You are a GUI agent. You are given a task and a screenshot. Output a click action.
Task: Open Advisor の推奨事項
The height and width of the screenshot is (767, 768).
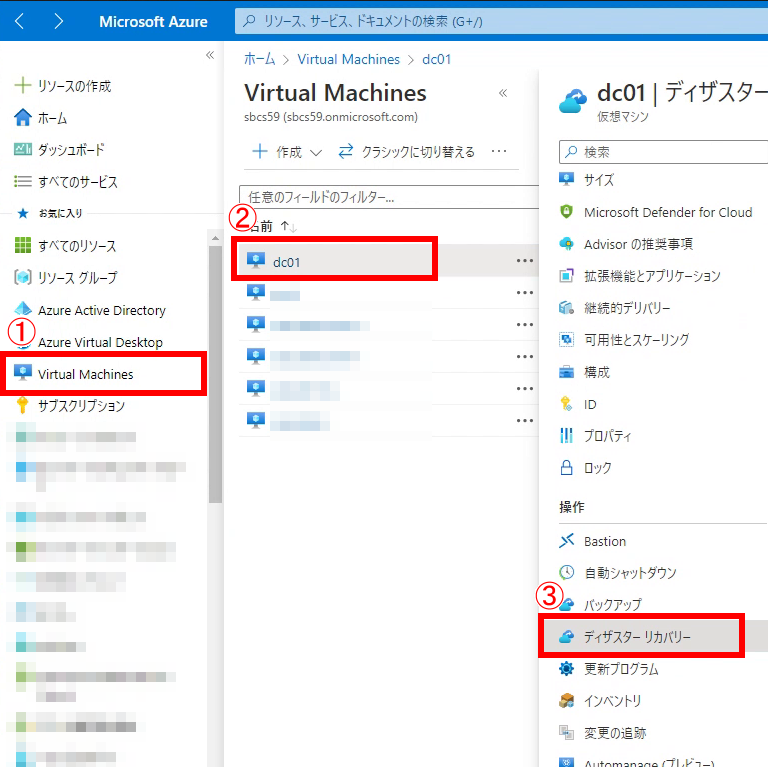625,244
